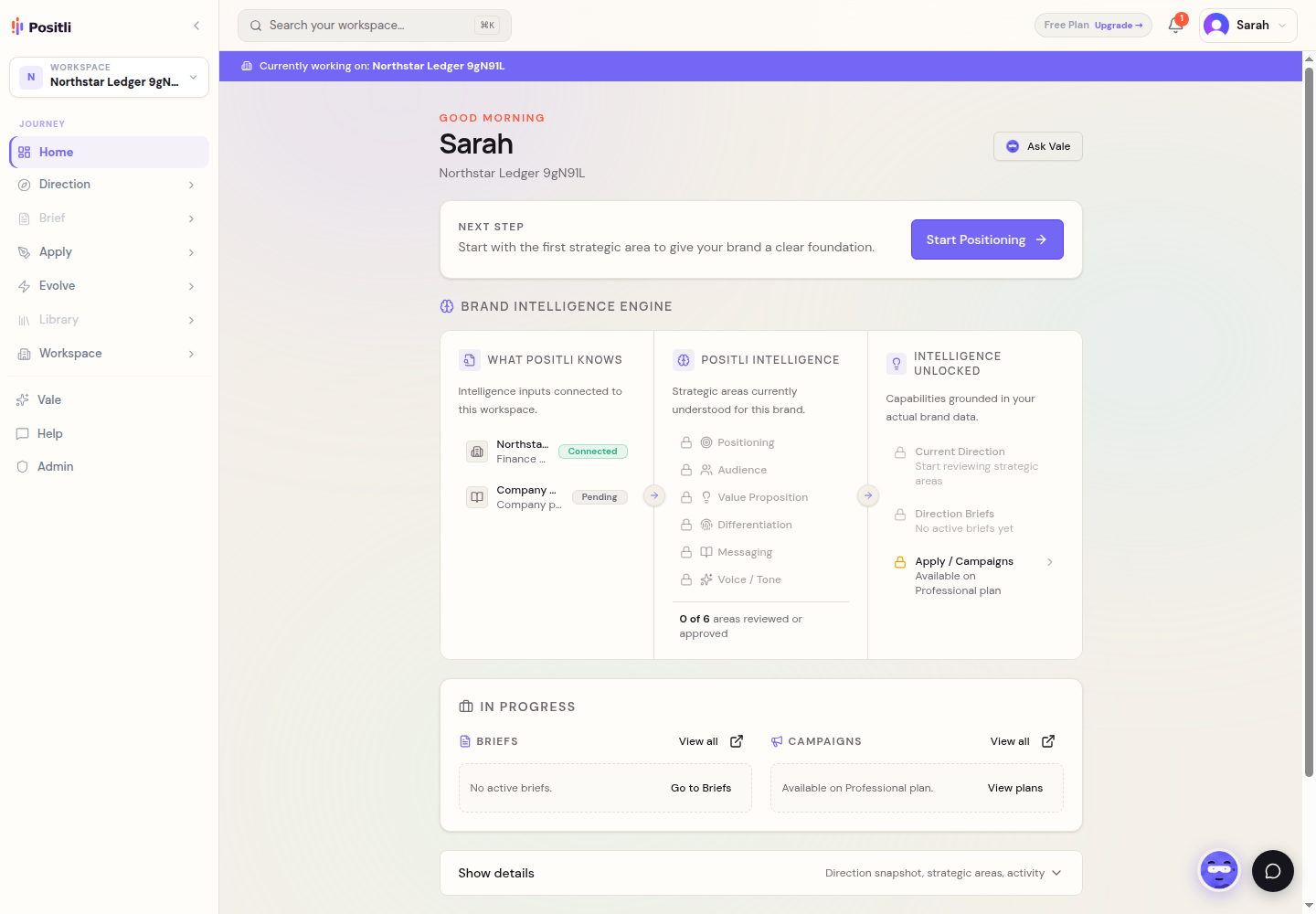Open Admin in the sidebar
This screenshot has width=1316, height=914.
(110, 466)
